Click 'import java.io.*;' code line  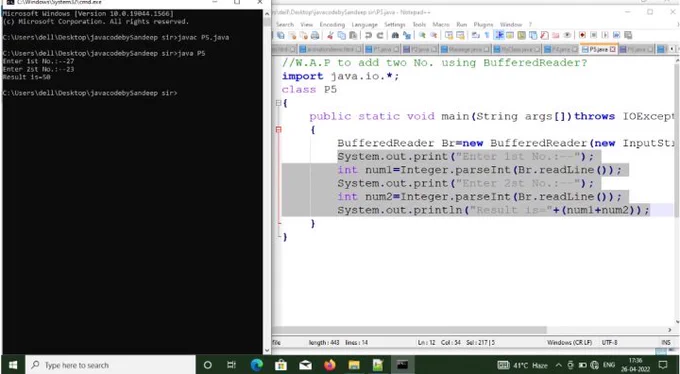coord(340,76)
